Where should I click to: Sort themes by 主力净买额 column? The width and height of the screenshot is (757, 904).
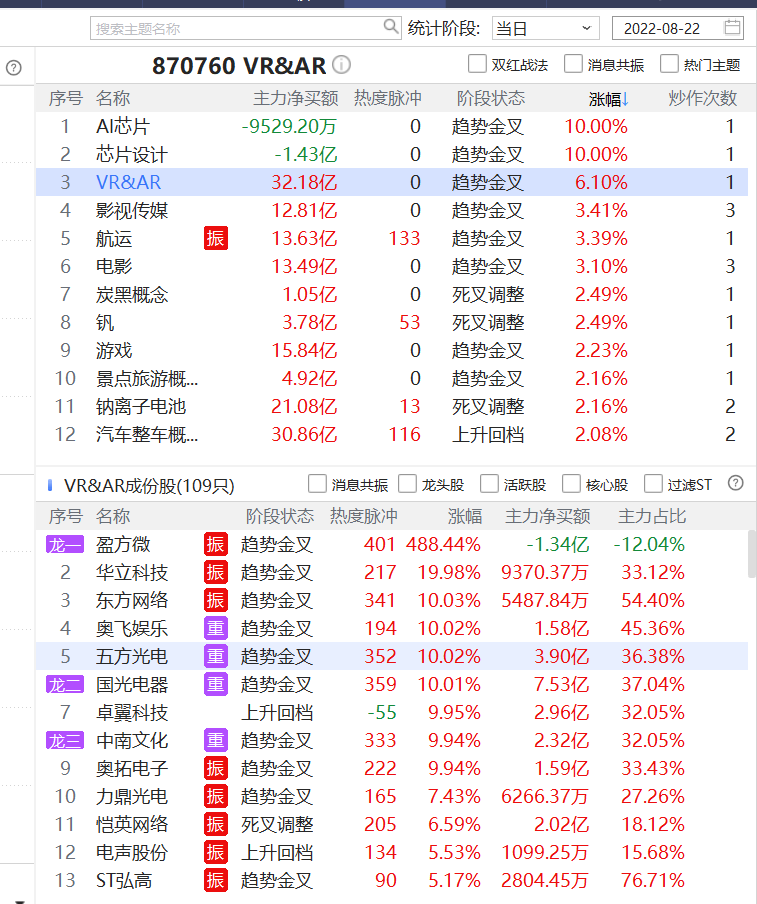(295, 99)
